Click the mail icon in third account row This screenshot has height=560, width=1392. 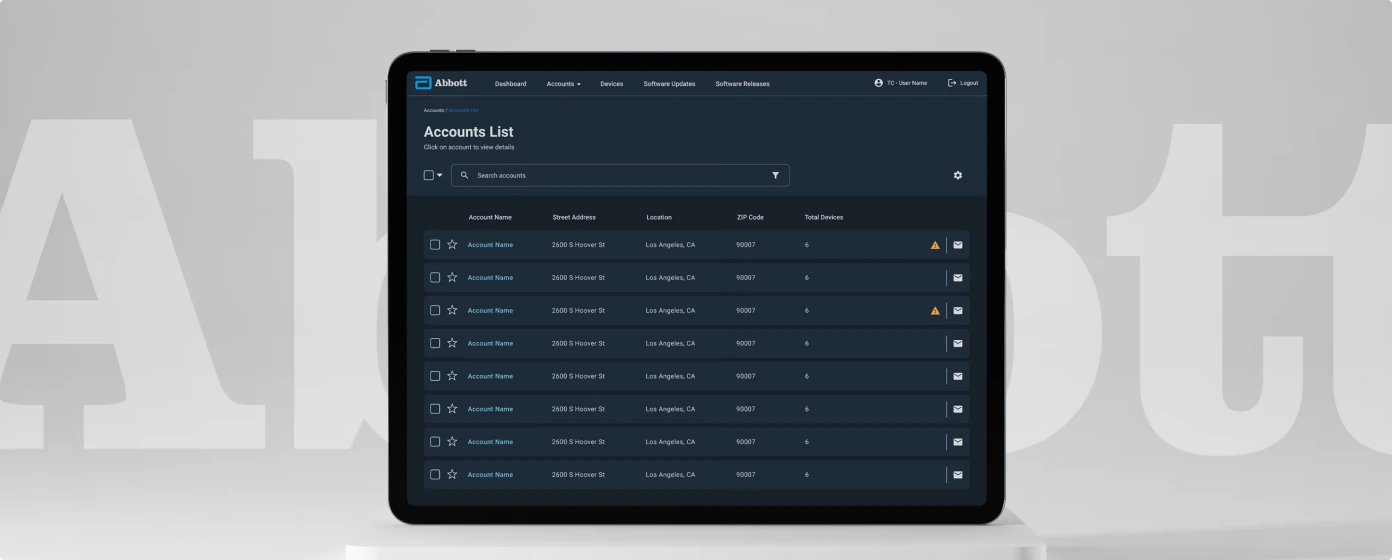point(957,310)
